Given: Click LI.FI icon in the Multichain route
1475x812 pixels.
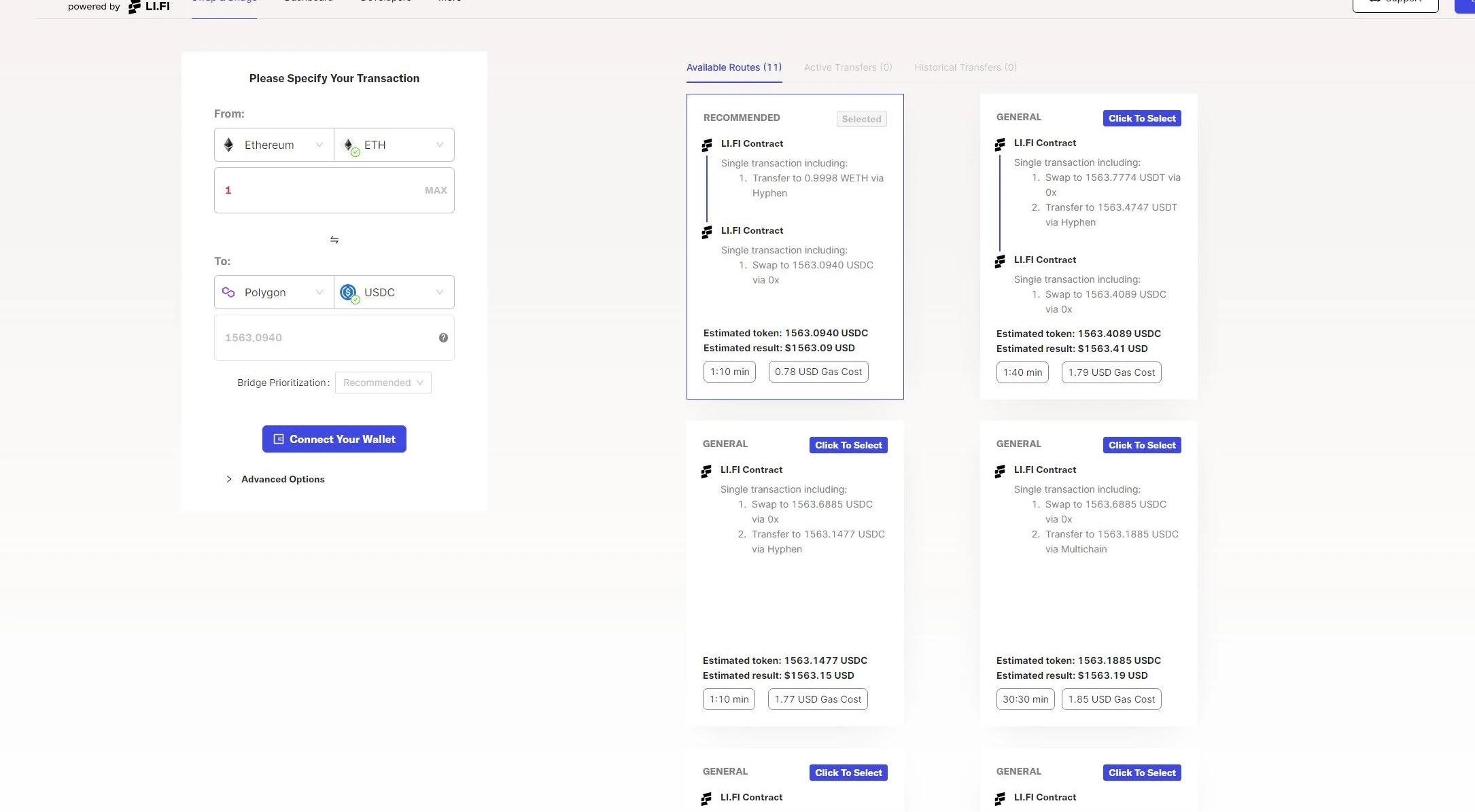Looking at the screenshot, I should point(1000,471).
